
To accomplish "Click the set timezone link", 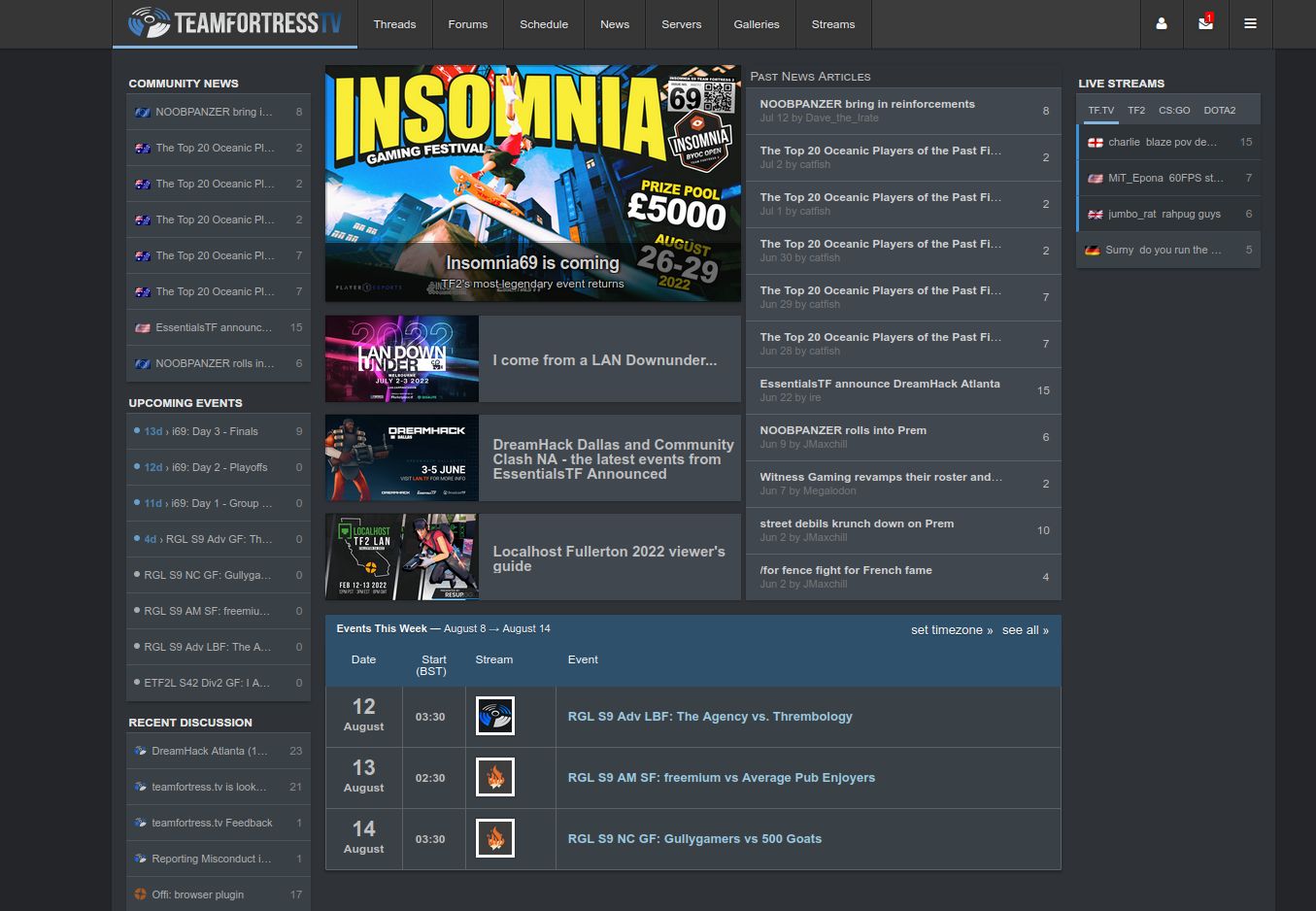I will [946, 629].
